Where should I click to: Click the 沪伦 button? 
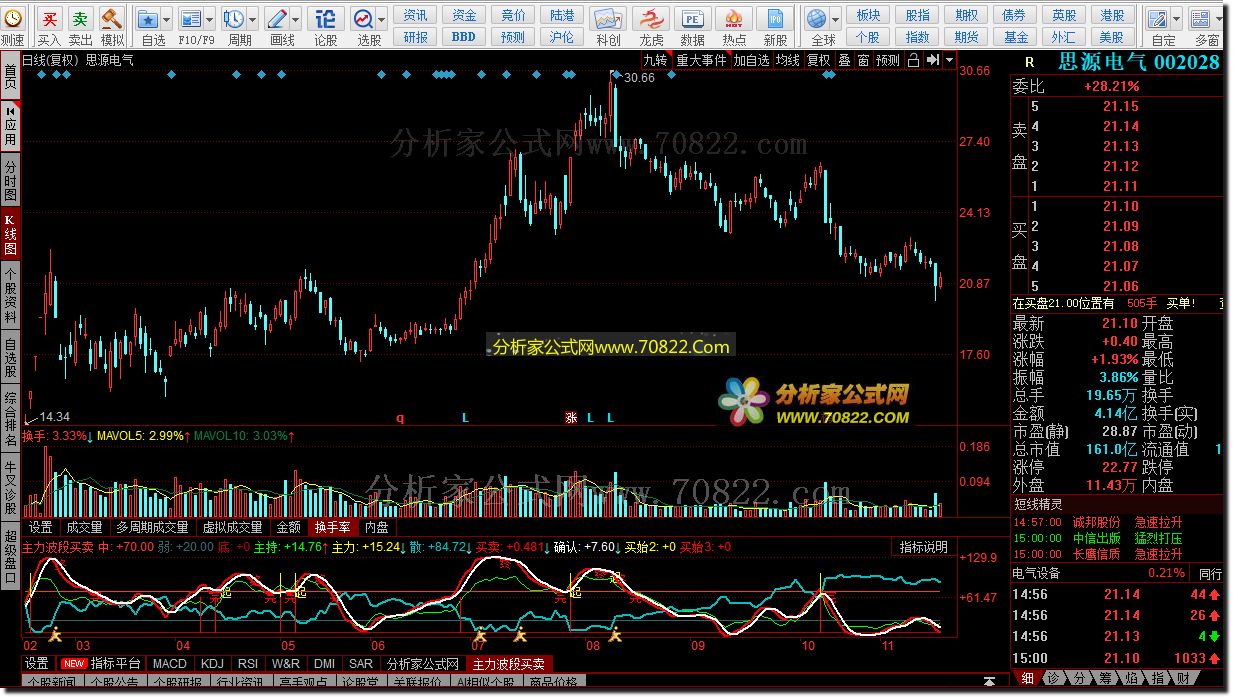pos(562,37)
